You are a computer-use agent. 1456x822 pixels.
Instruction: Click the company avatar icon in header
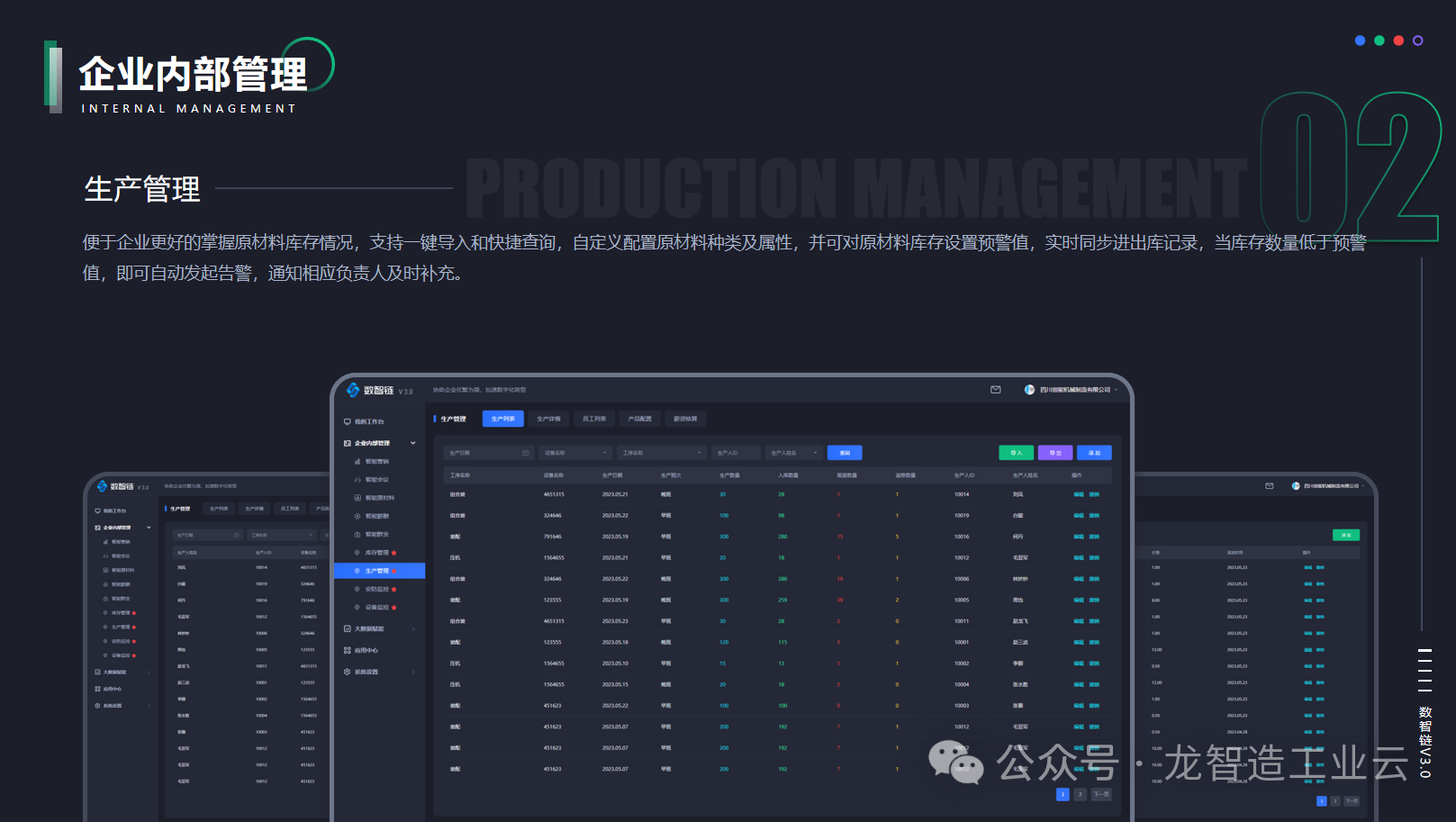click(1029, 390)
